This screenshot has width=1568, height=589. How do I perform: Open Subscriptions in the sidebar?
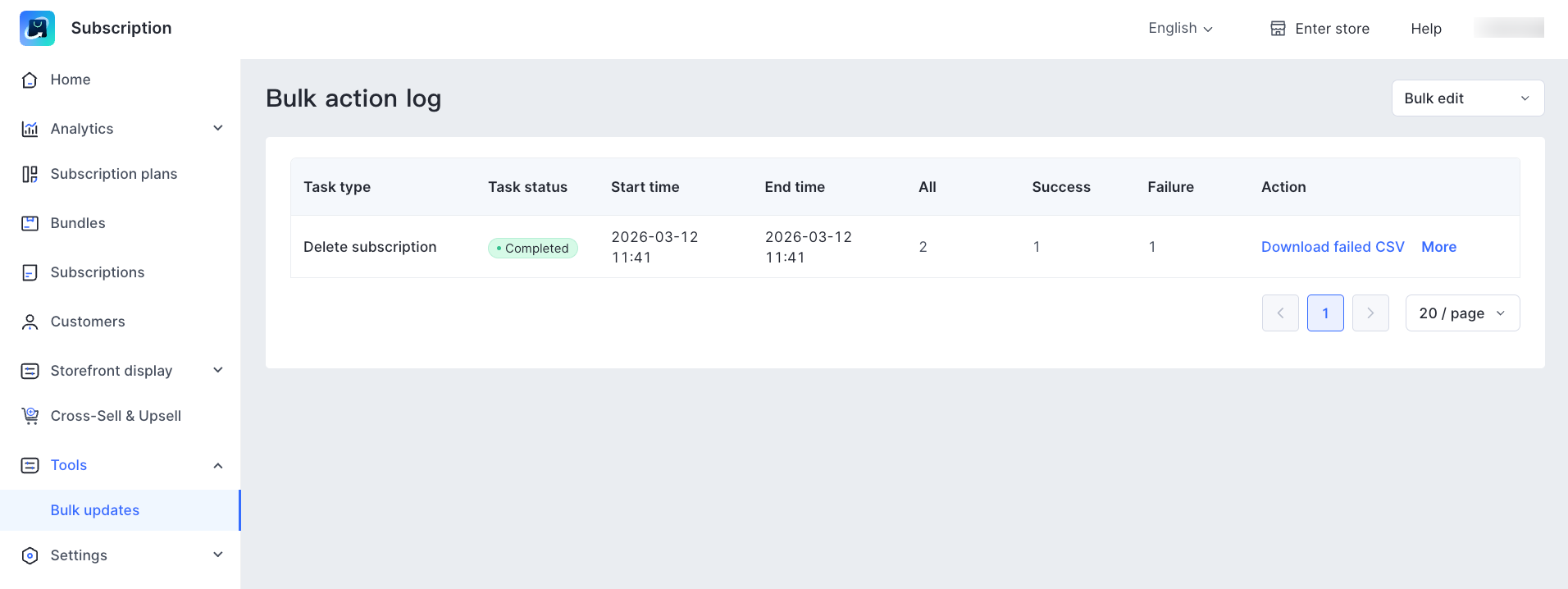(x=97, y=272)
